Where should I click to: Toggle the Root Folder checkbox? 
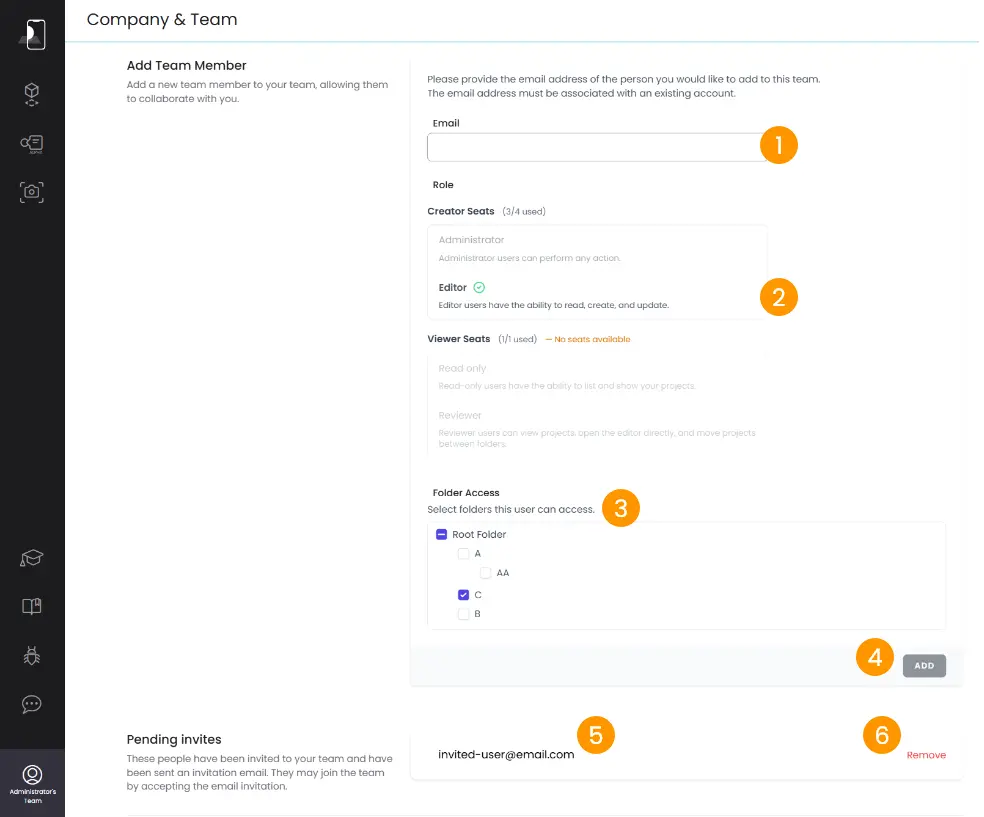point(442,535)
